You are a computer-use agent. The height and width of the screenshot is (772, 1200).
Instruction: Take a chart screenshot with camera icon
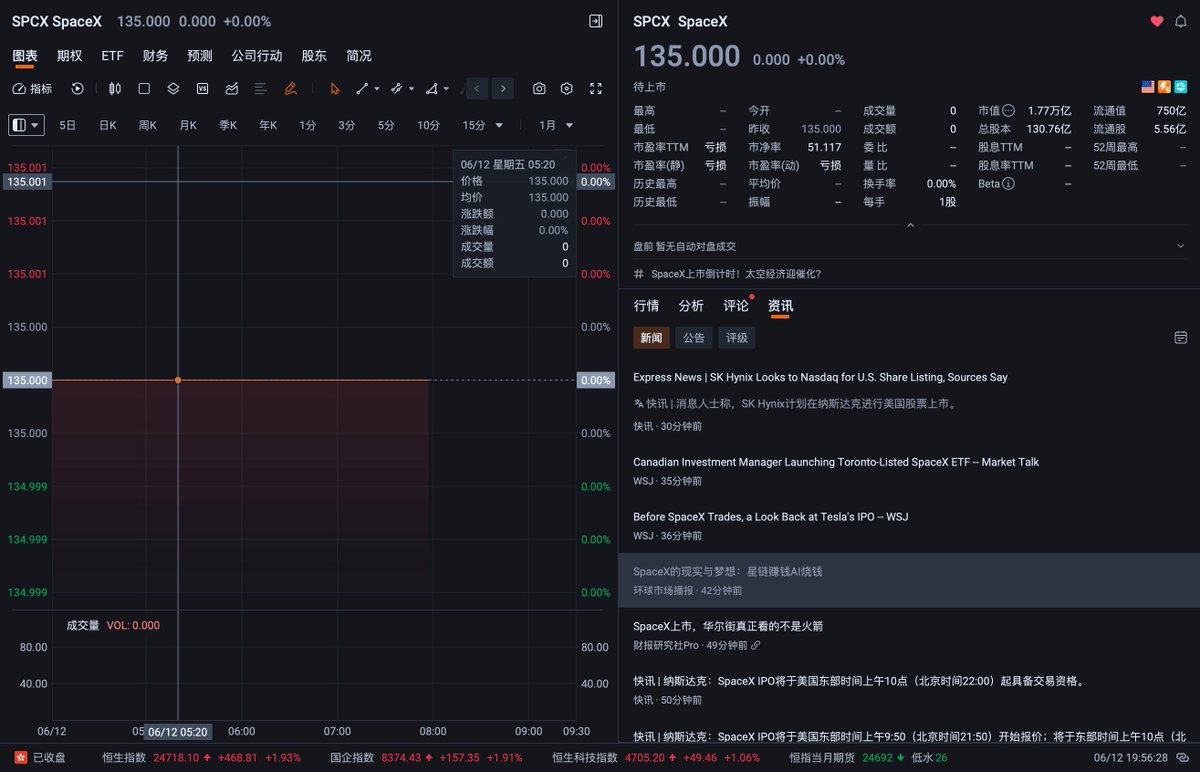coord(539,89)
